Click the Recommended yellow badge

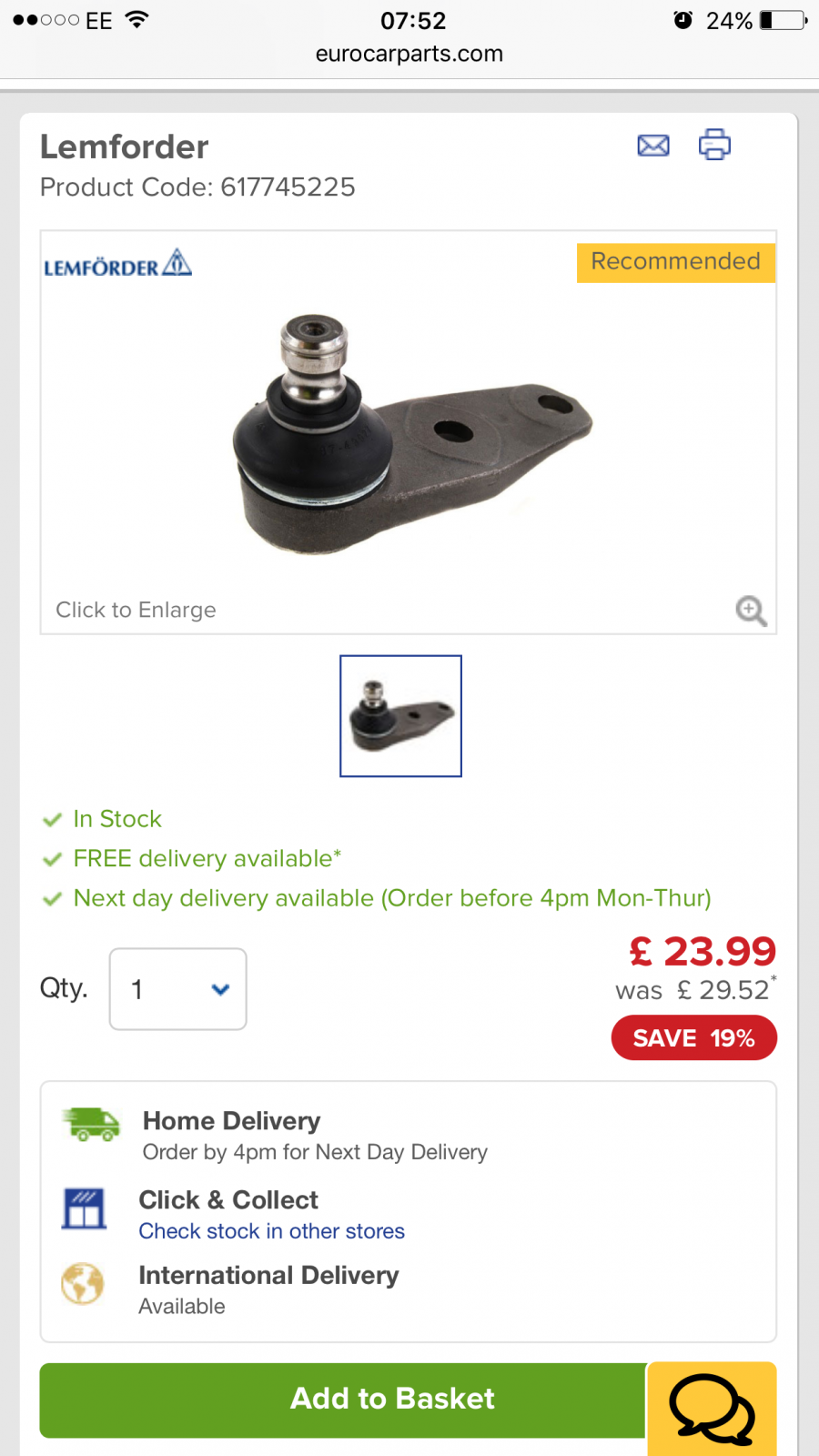[676, 262]
